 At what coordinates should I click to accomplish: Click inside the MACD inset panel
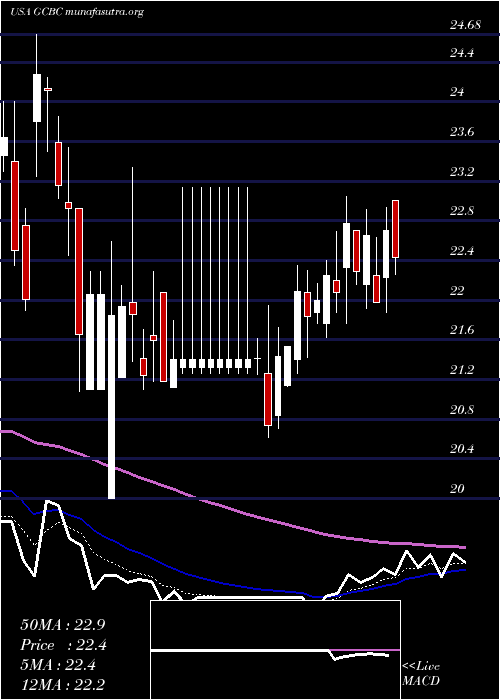coord(275,650)
